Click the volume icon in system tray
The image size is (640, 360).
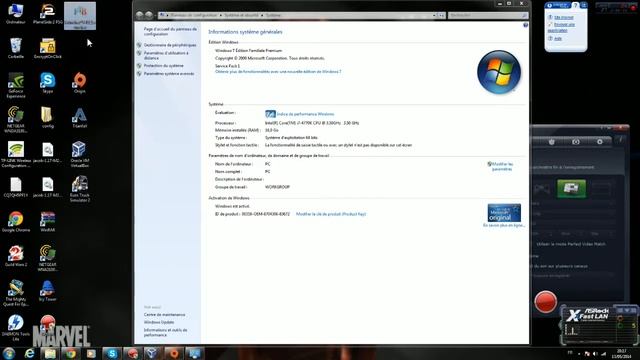pyautogui.click(x=595, y=353)
